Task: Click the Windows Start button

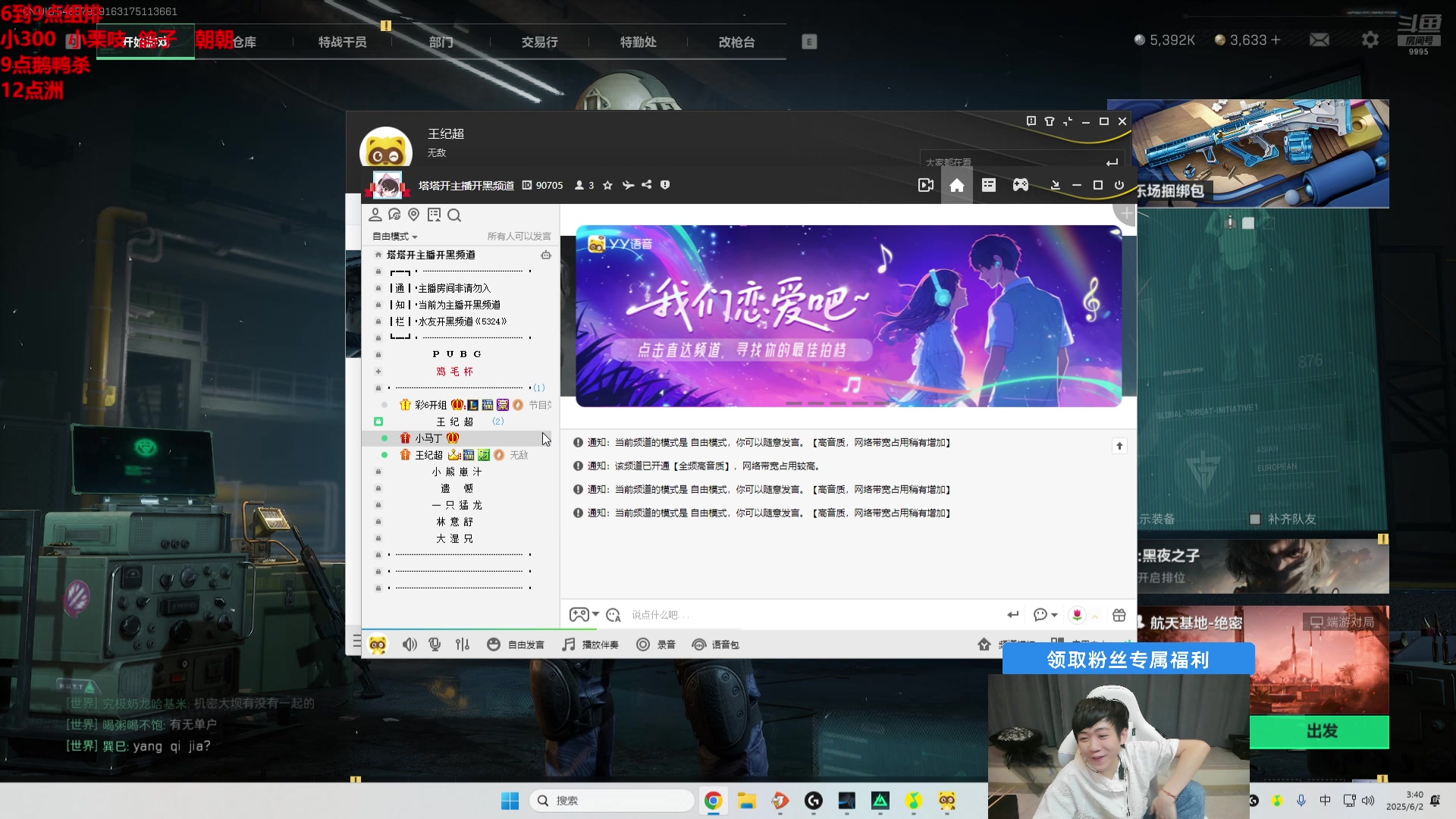Action: pos(510,801)
